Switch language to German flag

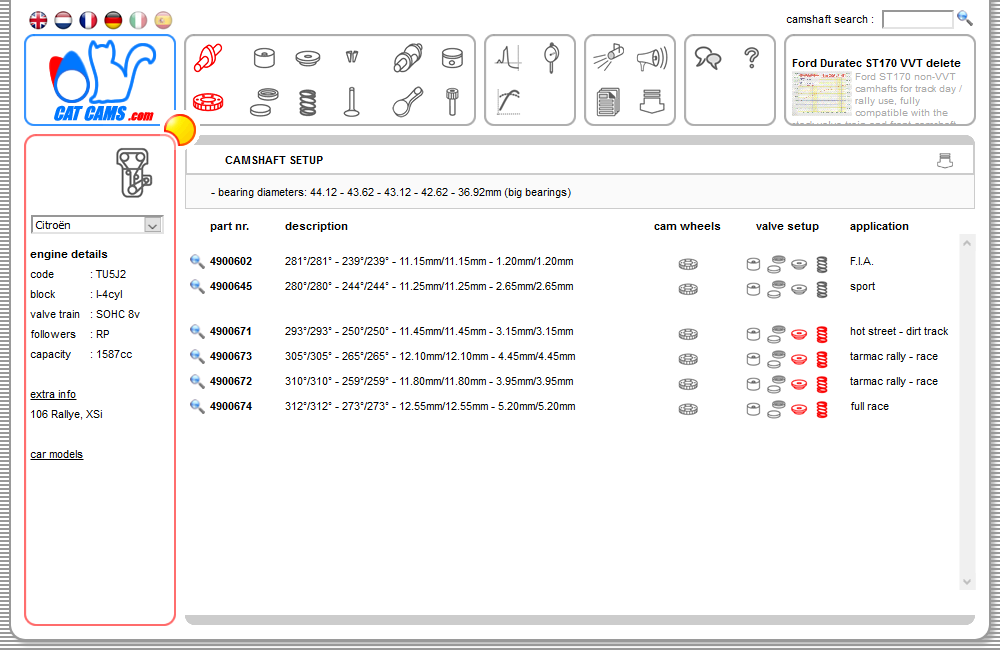point(113,20)
